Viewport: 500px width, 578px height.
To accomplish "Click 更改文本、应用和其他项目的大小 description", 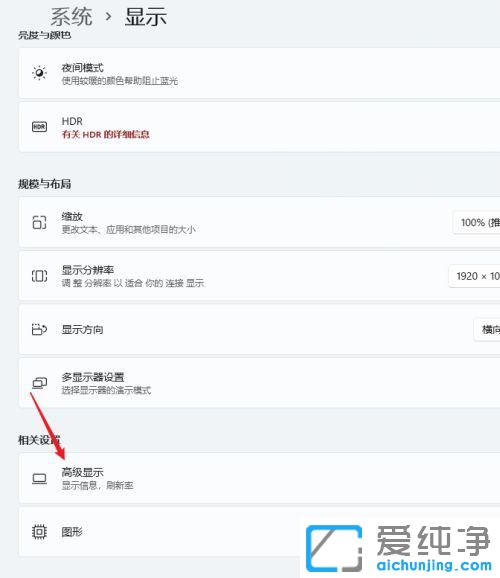I will pyautogui.click(x=128, y=229).
